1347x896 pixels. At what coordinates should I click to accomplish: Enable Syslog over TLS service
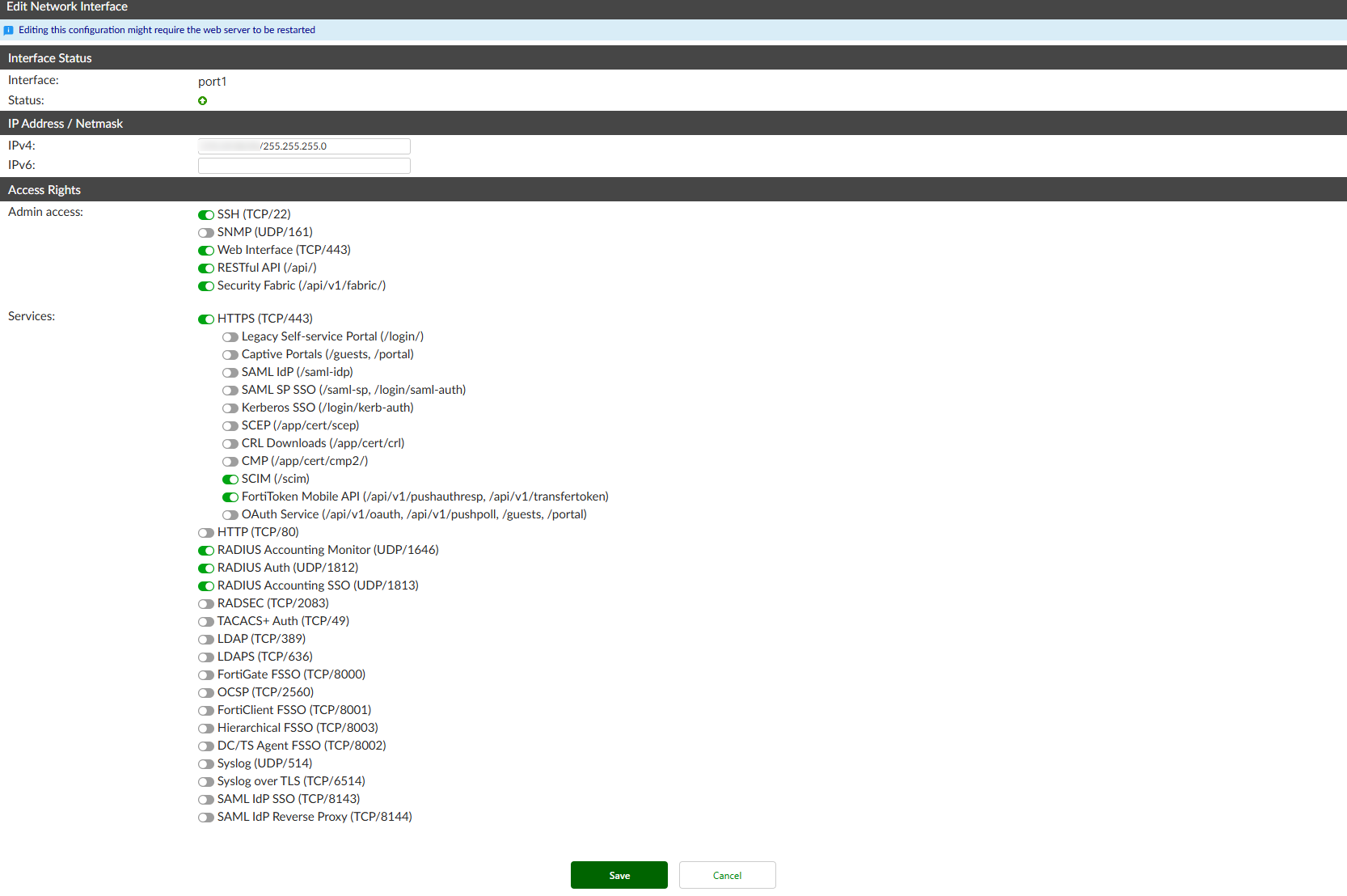click(205, 781)
